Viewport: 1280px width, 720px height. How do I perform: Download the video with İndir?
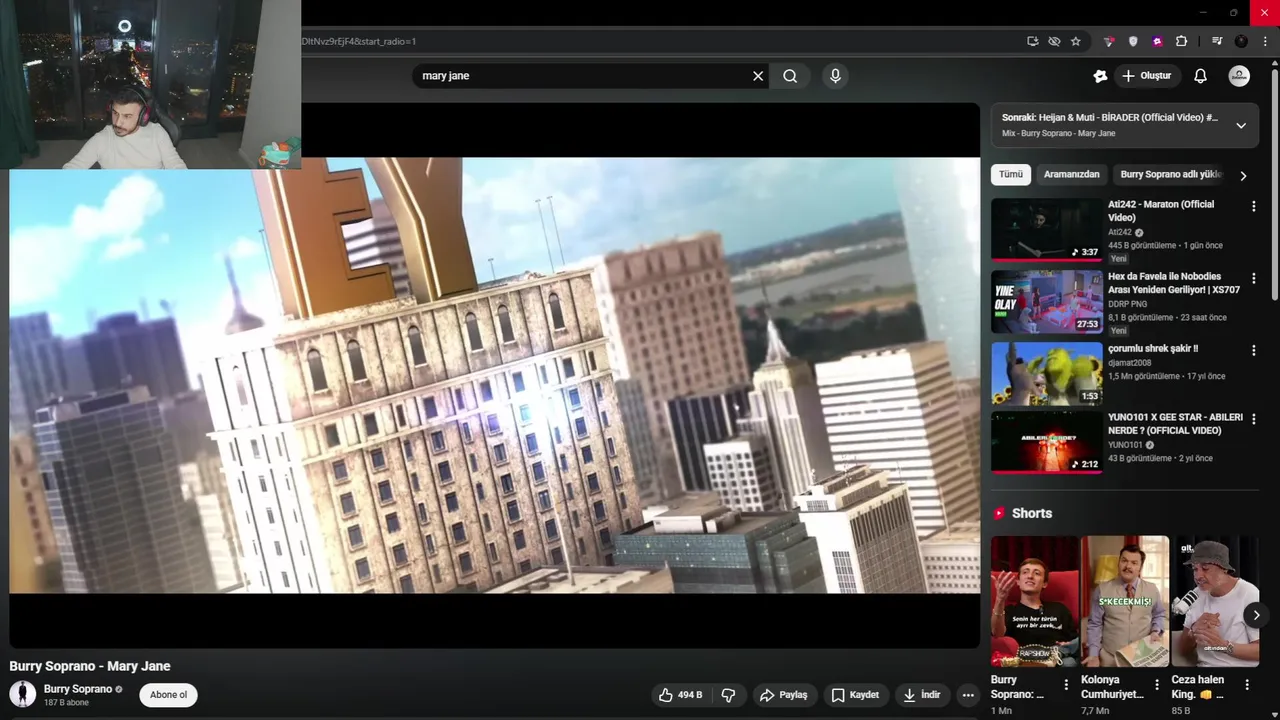click(922, 695)
